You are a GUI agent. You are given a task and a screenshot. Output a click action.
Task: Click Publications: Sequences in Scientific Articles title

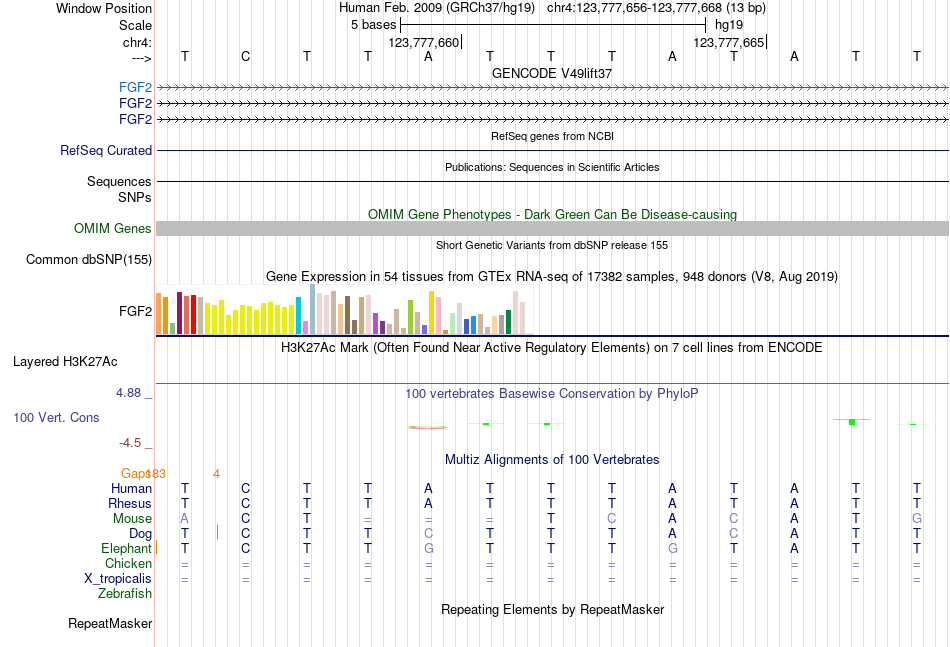click(x=552, y=167)
